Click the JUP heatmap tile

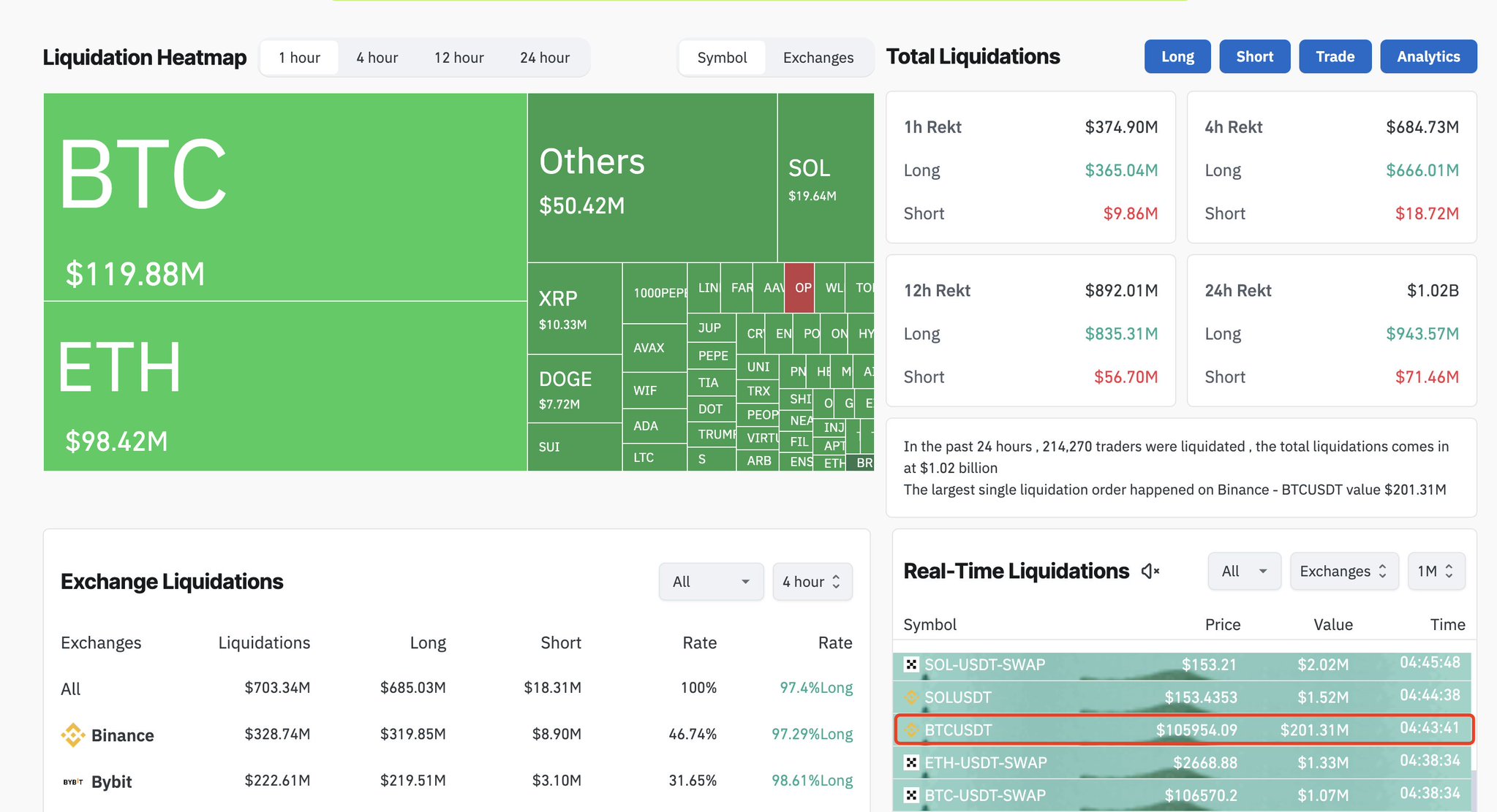712,328
